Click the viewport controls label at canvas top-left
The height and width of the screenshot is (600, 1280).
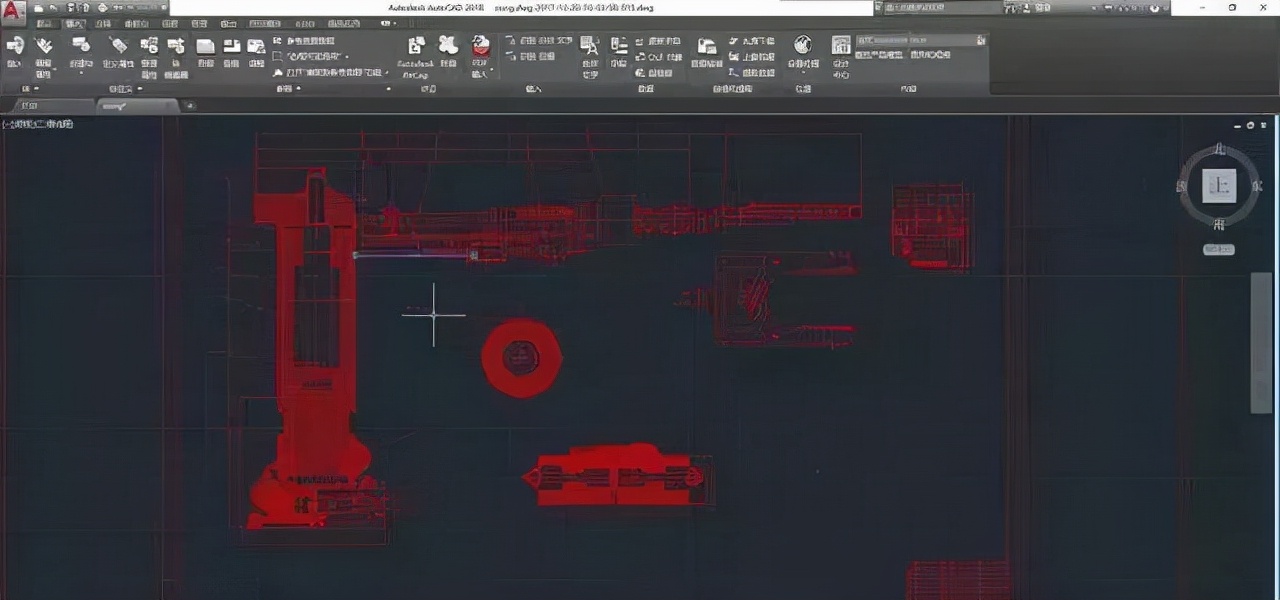click(38, 124)
